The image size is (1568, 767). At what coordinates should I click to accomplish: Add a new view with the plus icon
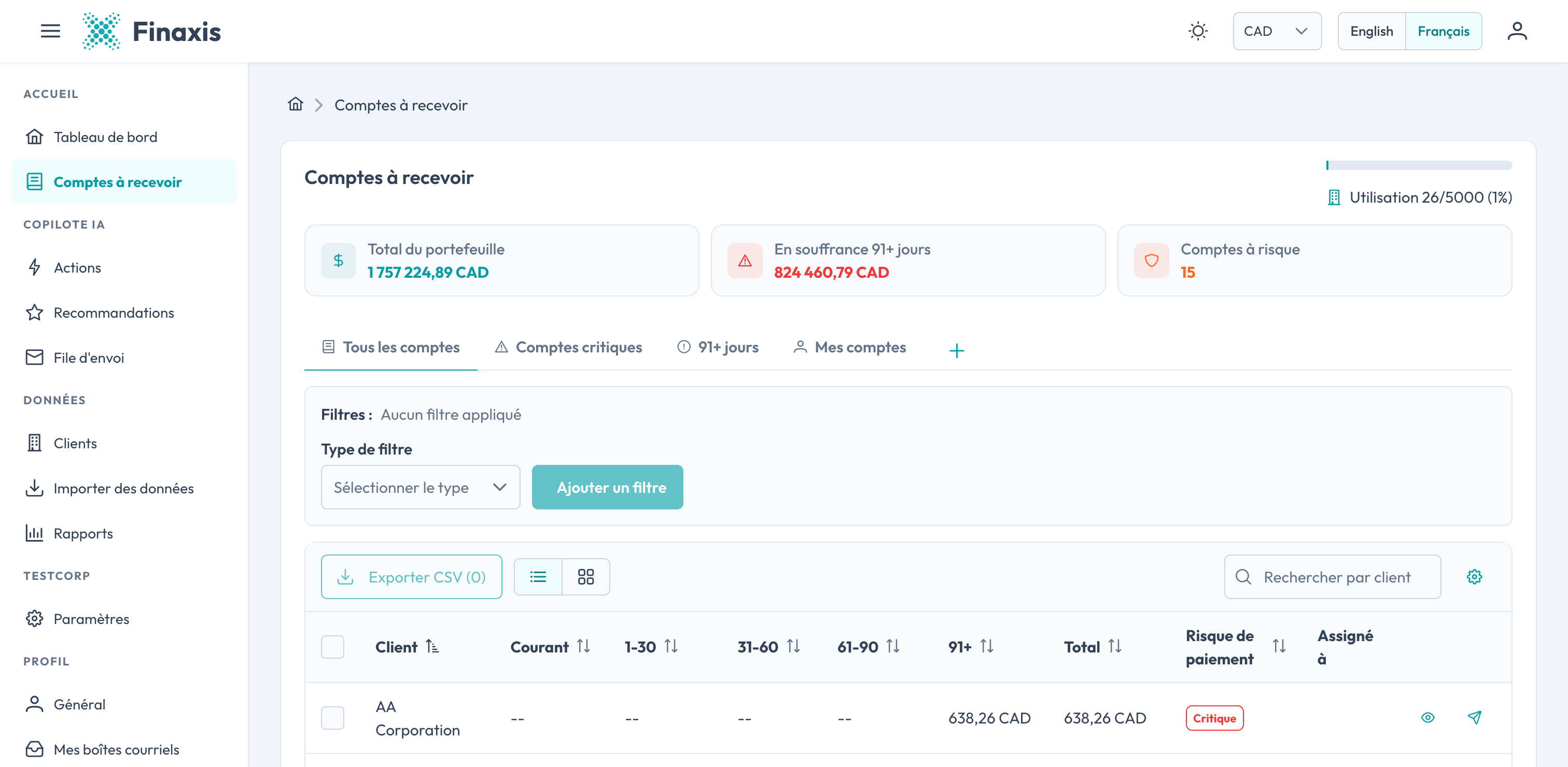[x=956, y=350]
